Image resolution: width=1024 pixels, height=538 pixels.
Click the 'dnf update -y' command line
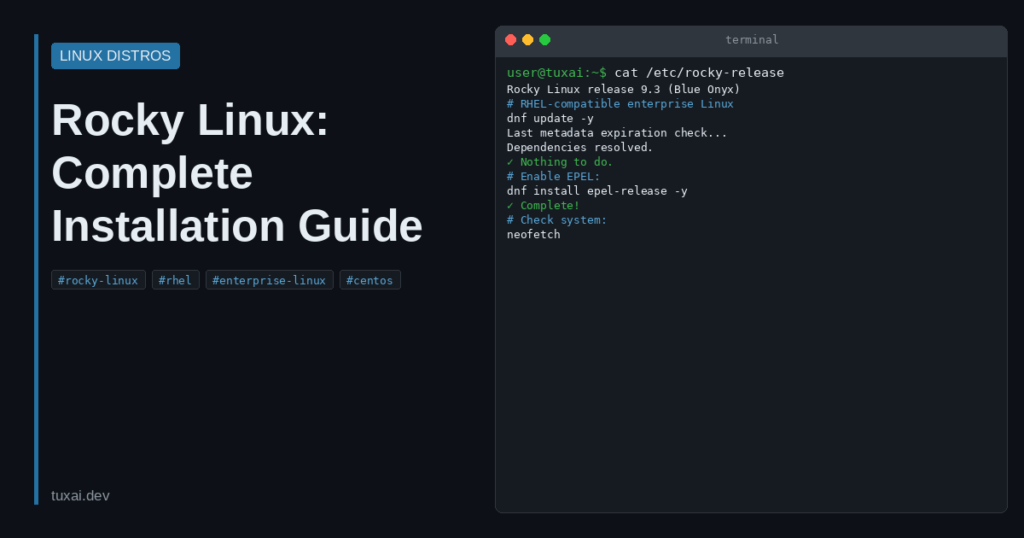(550, 118)
